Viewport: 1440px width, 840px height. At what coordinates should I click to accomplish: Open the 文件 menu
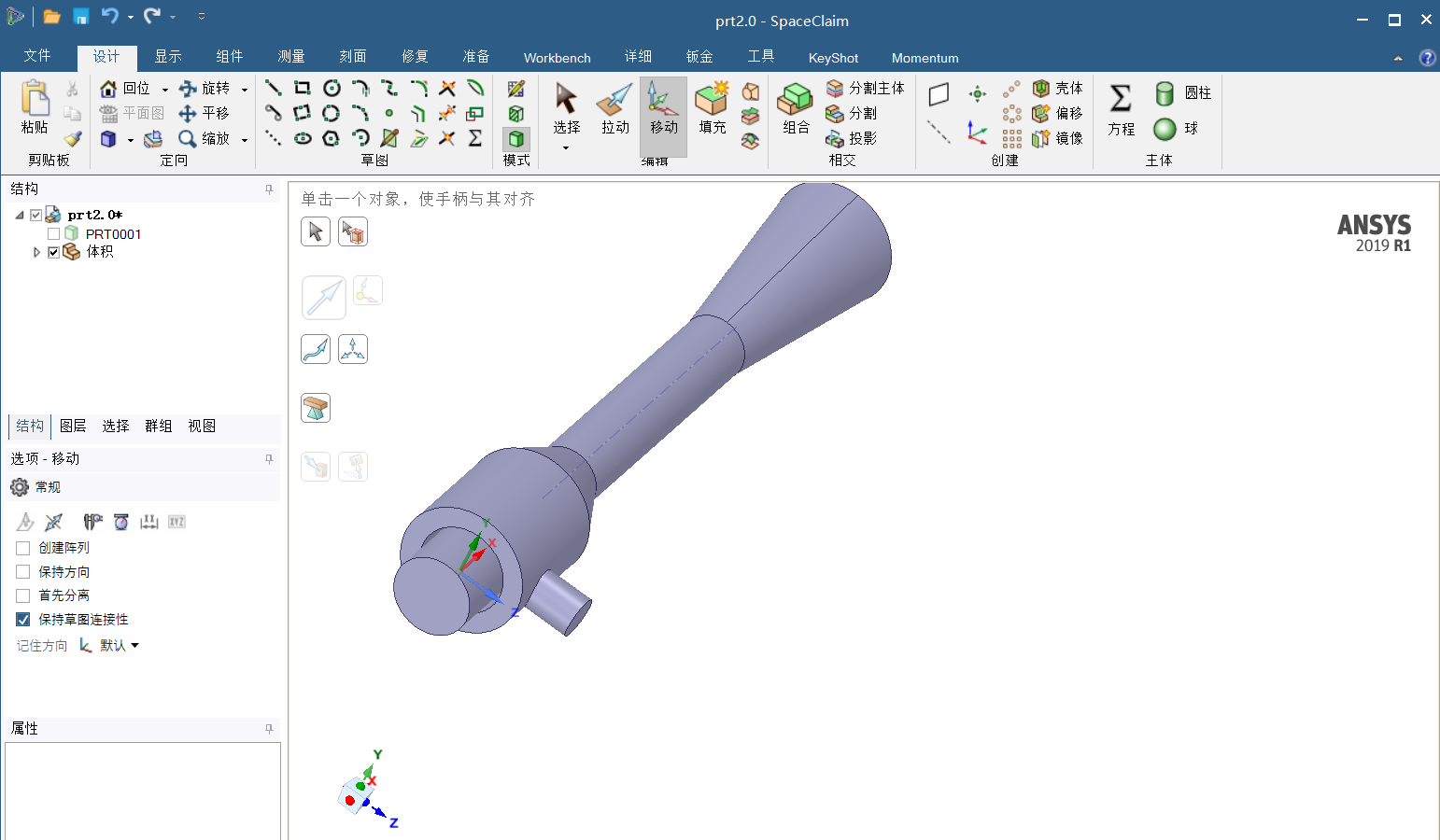point(37,56)
